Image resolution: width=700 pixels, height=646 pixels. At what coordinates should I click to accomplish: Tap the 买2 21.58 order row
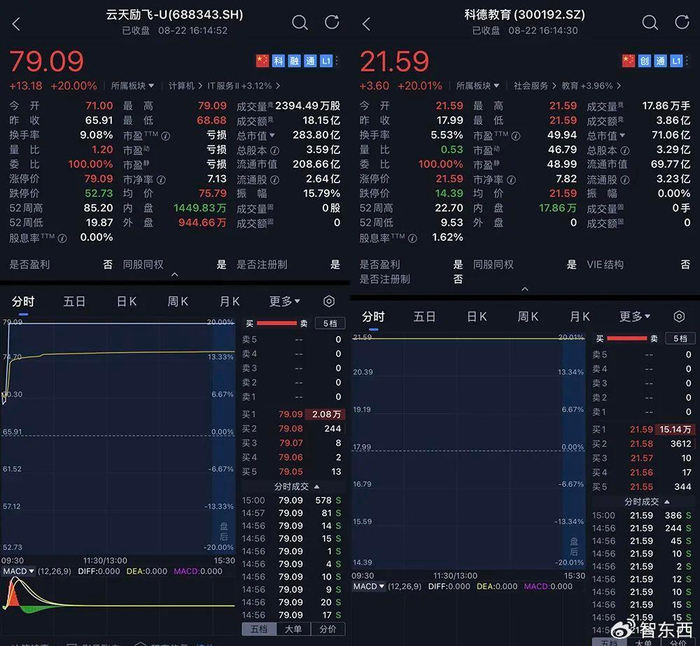(x=643, y=444)
